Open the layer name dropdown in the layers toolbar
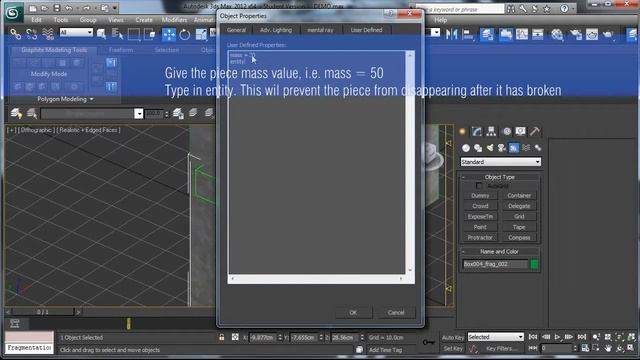Viewport: 640px width, 360px height. (x=138, y=113)
